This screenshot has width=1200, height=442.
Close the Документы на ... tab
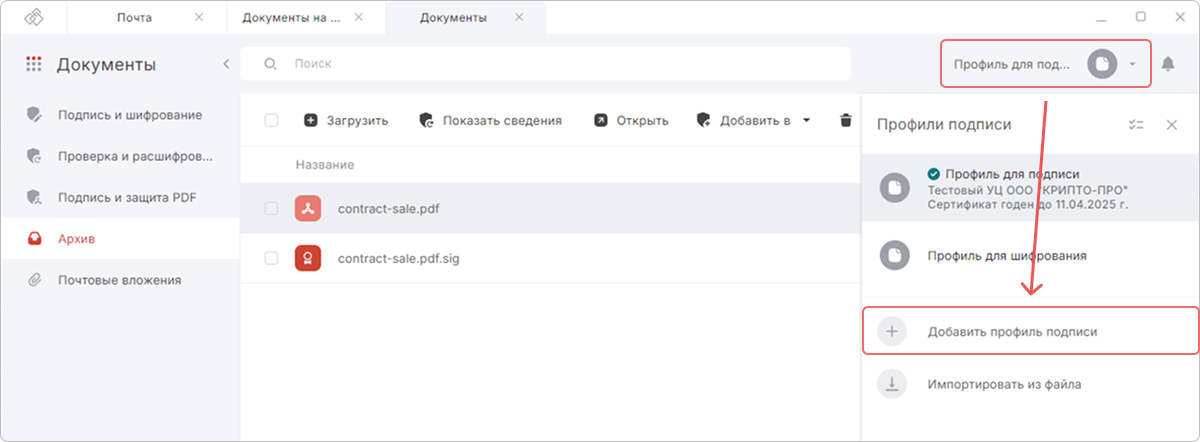358,17
